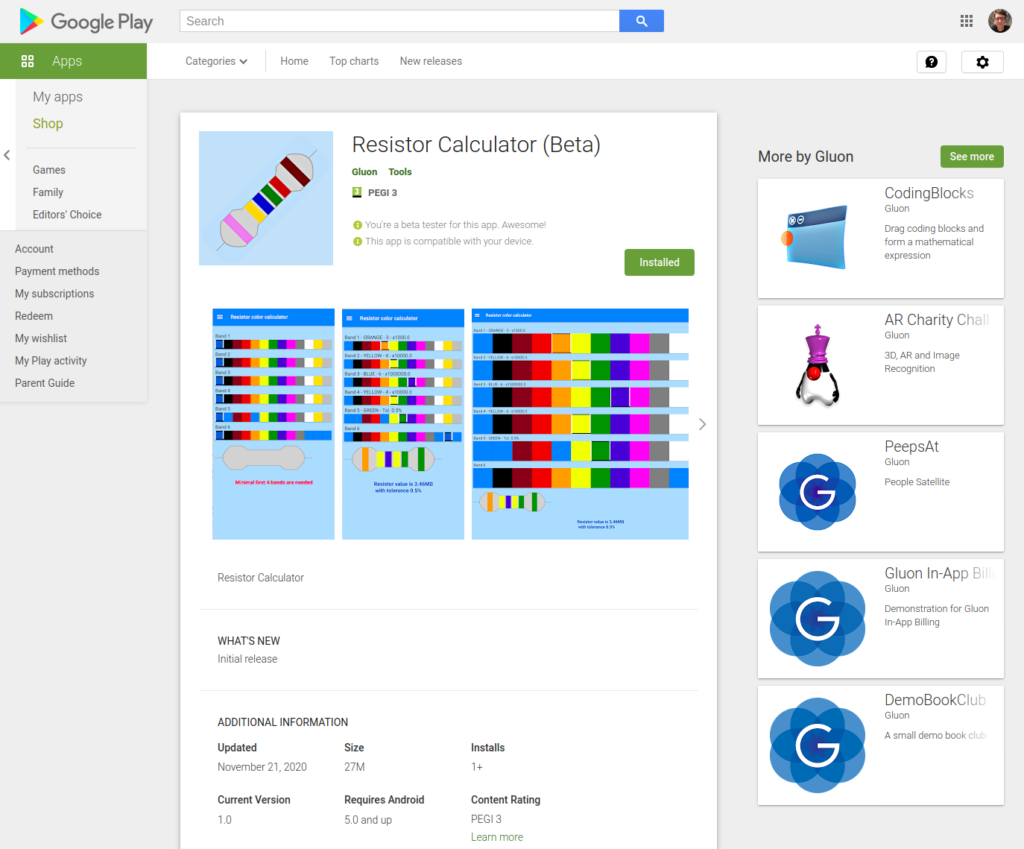
Task: Open Editors' Choice
Action: [x=67, y=214]
